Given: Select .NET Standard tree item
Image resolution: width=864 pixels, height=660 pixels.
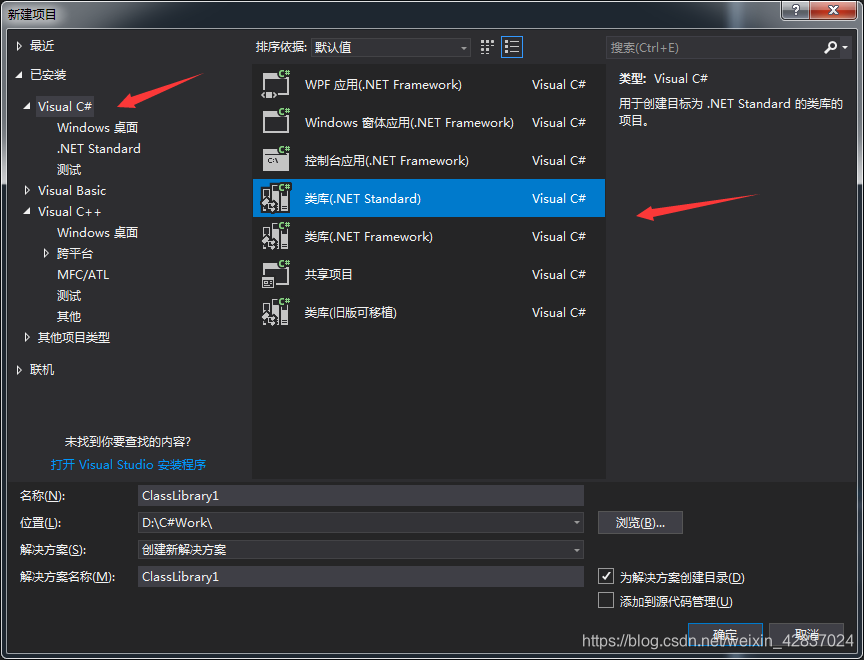Looking at the screenshot, I should 99,149.
